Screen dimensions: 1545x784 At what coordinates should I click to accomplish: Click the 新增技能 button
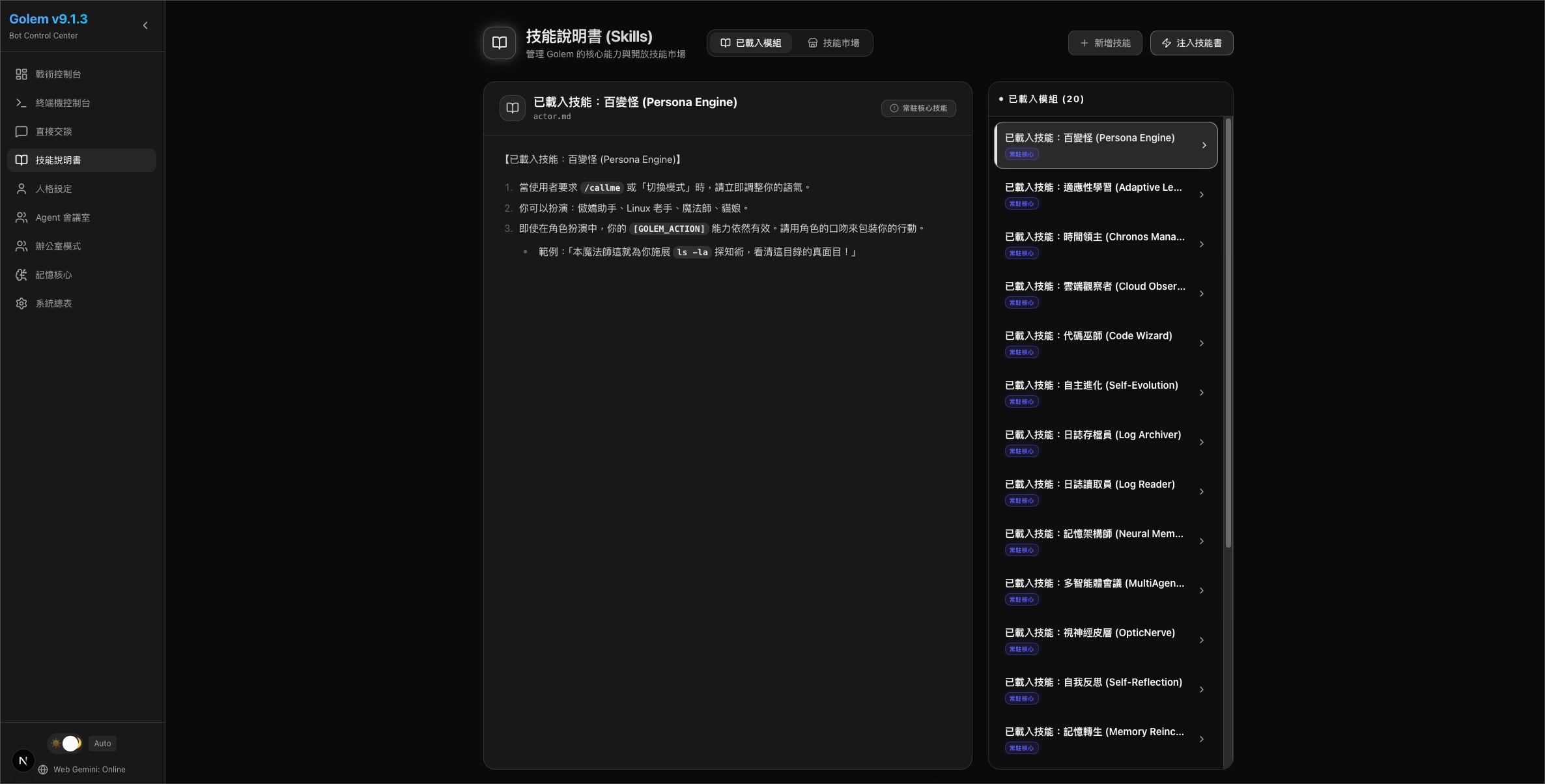click(x=1105, y=43)
